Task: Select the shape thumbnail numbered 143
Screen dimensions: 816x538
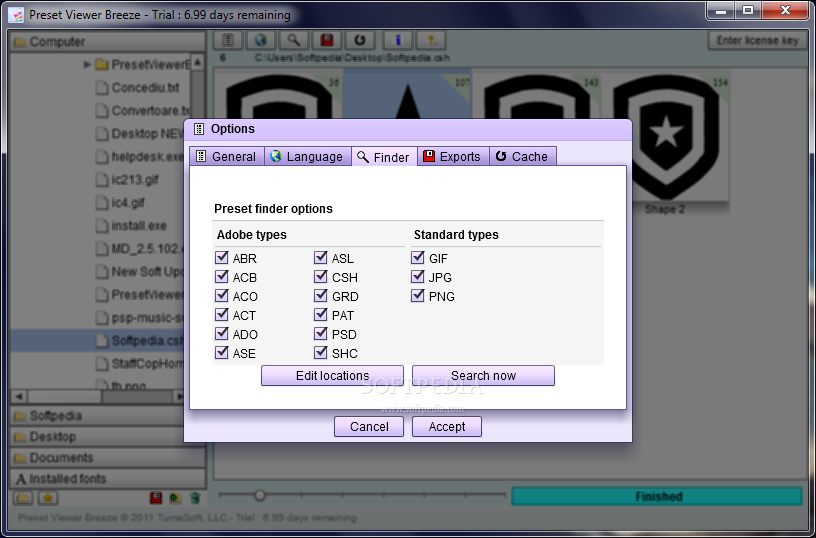Action: click(x=536, y=96)
